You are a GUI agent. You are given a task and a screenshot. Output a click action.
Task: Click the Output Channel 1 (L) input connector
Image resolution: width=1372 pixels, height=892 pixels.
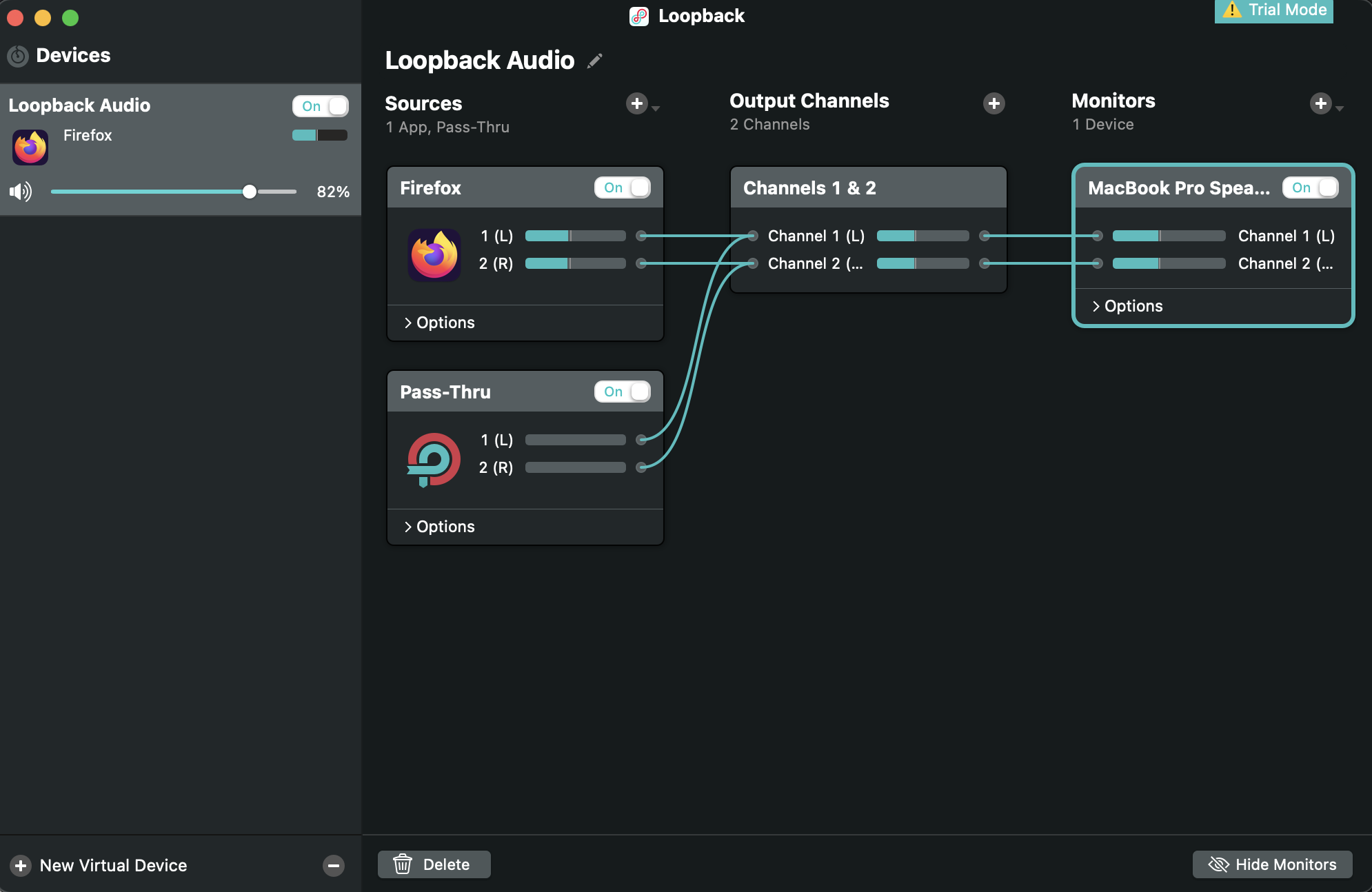coord(753,236)
